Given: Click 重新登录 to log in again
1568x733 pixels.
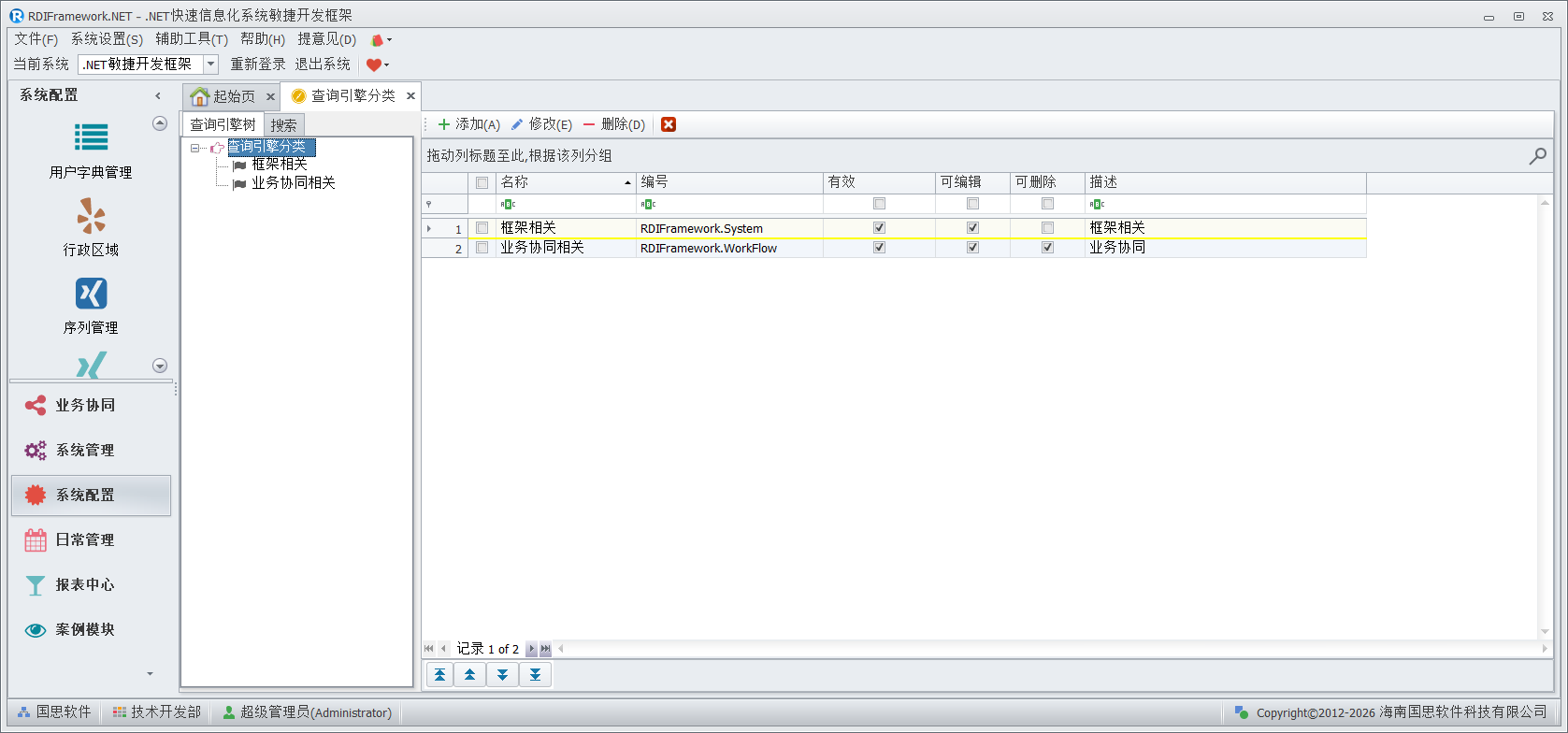Looking at the screenshot, I should (x=258, y=65).
